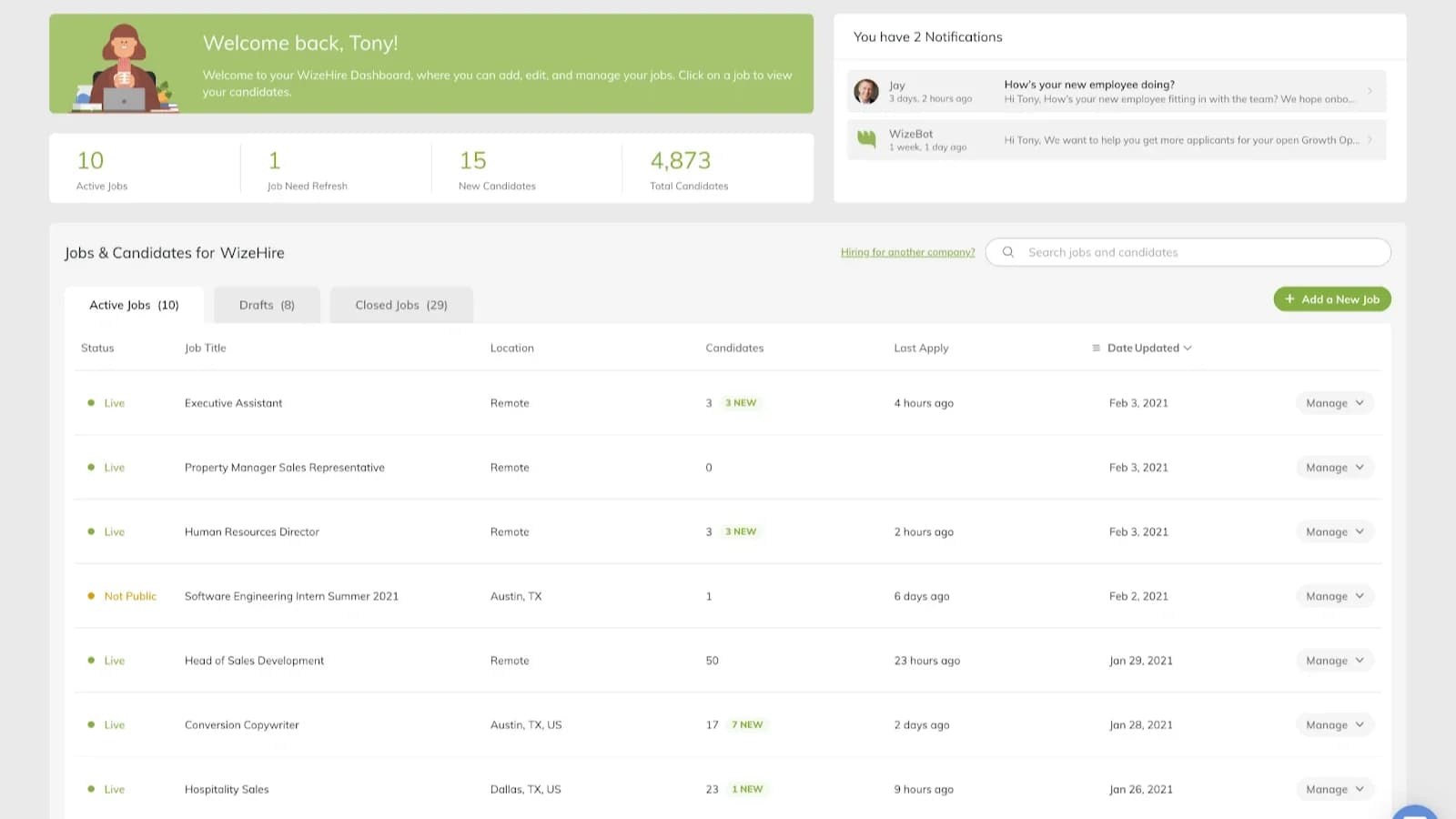Select the Active Jobs (10) tab
Viewport: 1456px width, 819px height.
tap(135, 305)
